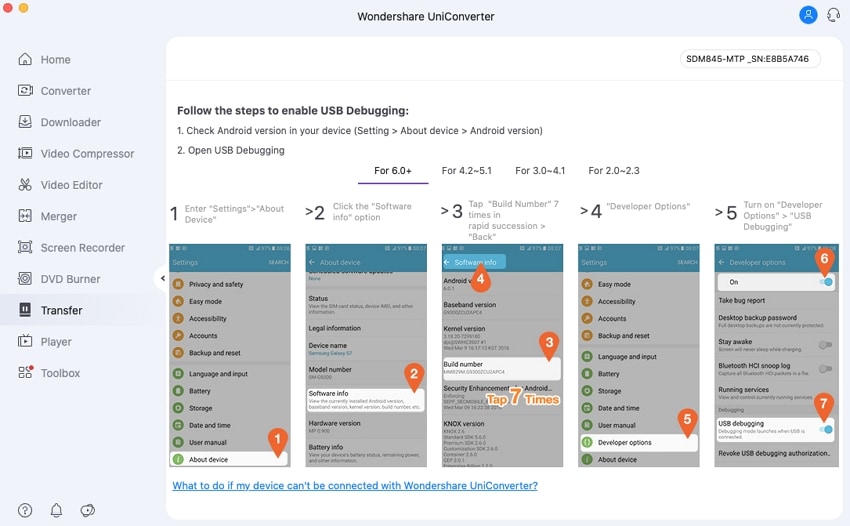
Task: Open the Downloader tool
Action: (60, 122)
